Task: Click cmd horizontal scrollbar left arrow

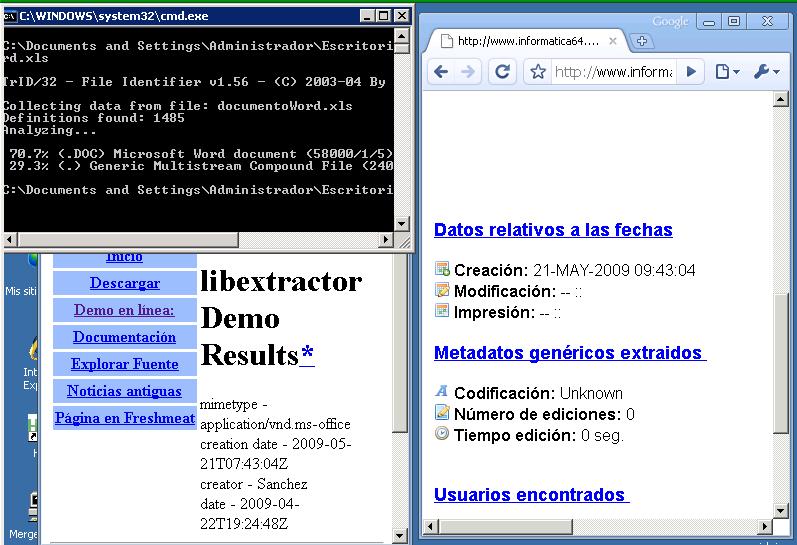Action: click(11, 239)
